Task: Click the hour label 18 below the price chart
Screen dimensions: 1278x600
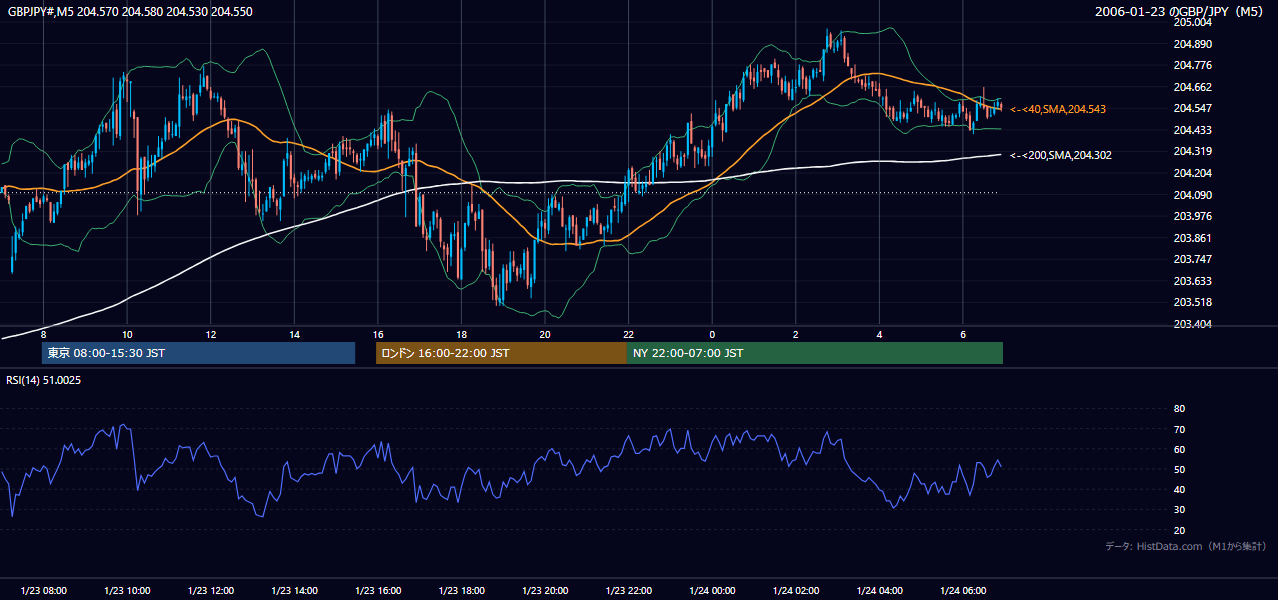Action: (x=461, y=334)
